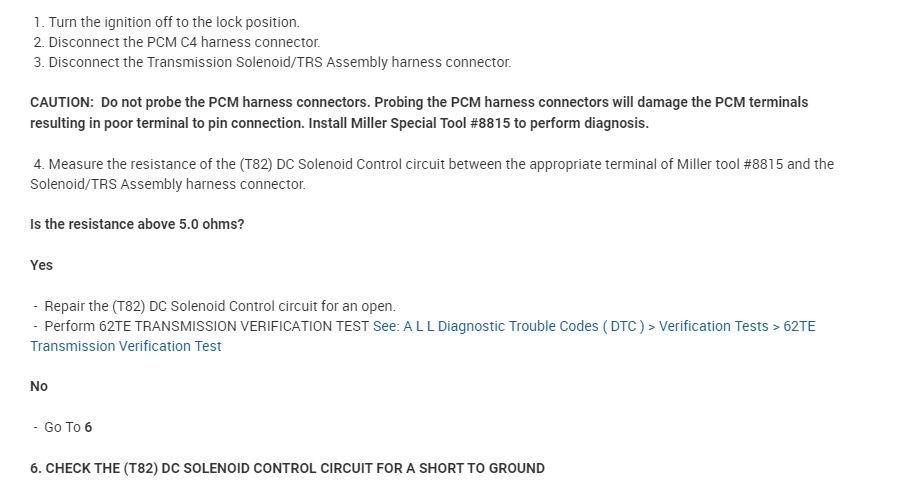The height and width of the screenshot is (493, 897).
Task: Click the "Go To 6" instruction
Action: (x=68, y=427)
